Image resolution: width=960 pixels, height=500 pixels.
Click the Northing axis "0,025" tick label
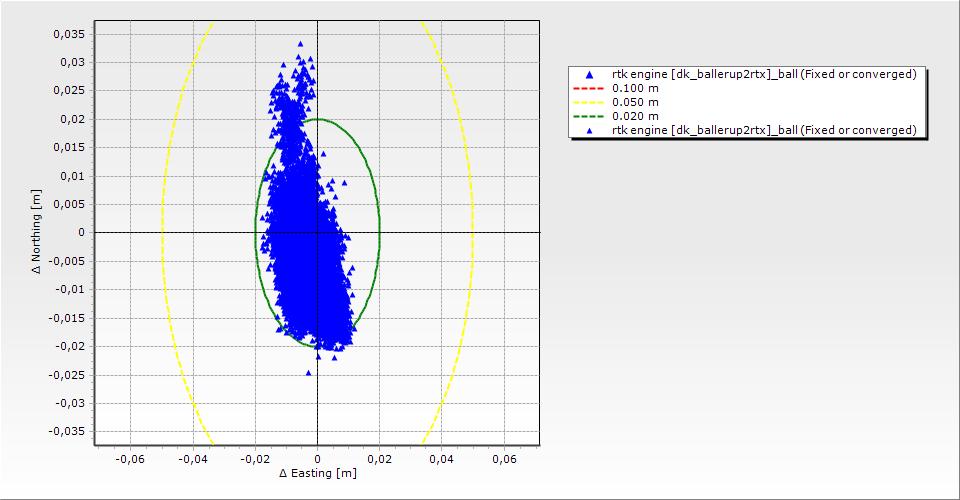coord(69,91)
